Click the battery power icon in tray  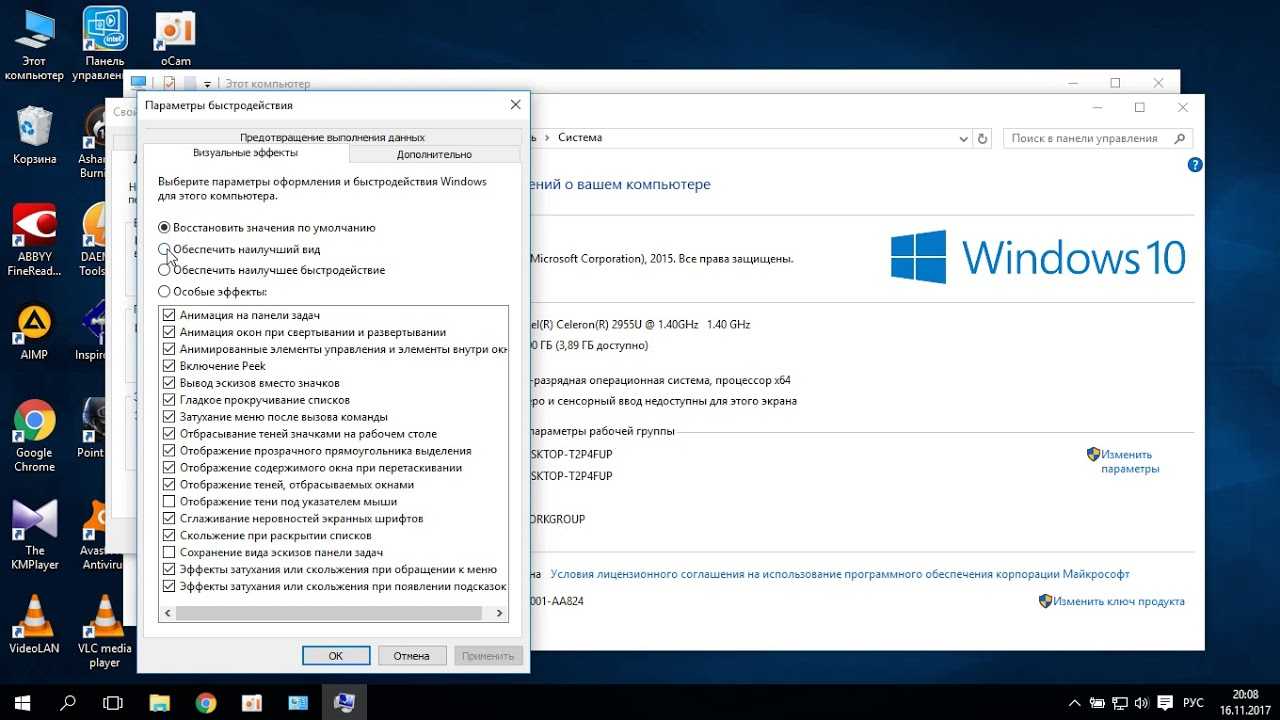click(x=1097, y=702)
